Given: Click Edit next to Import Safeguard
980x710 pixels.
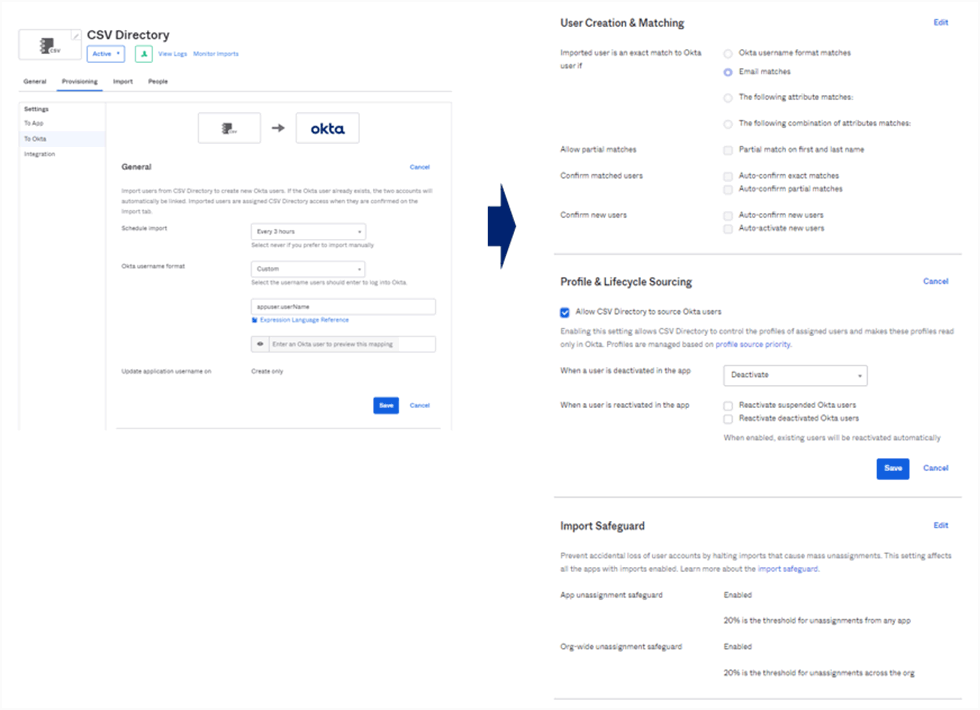Looking at the screenshot, I should [940, 525].
